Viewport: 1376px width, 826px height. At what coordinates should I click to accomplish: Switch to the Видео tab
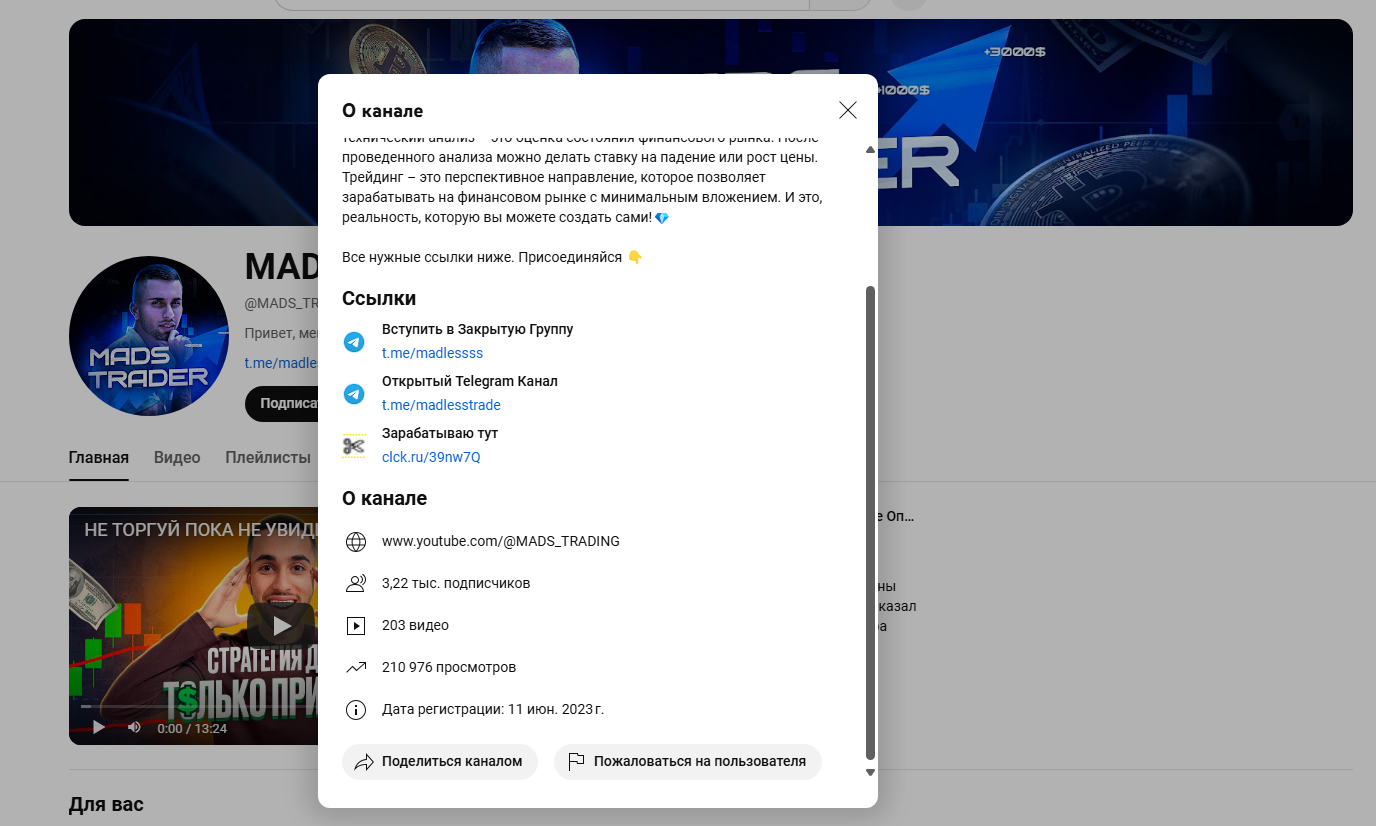(x=177, y=458)
